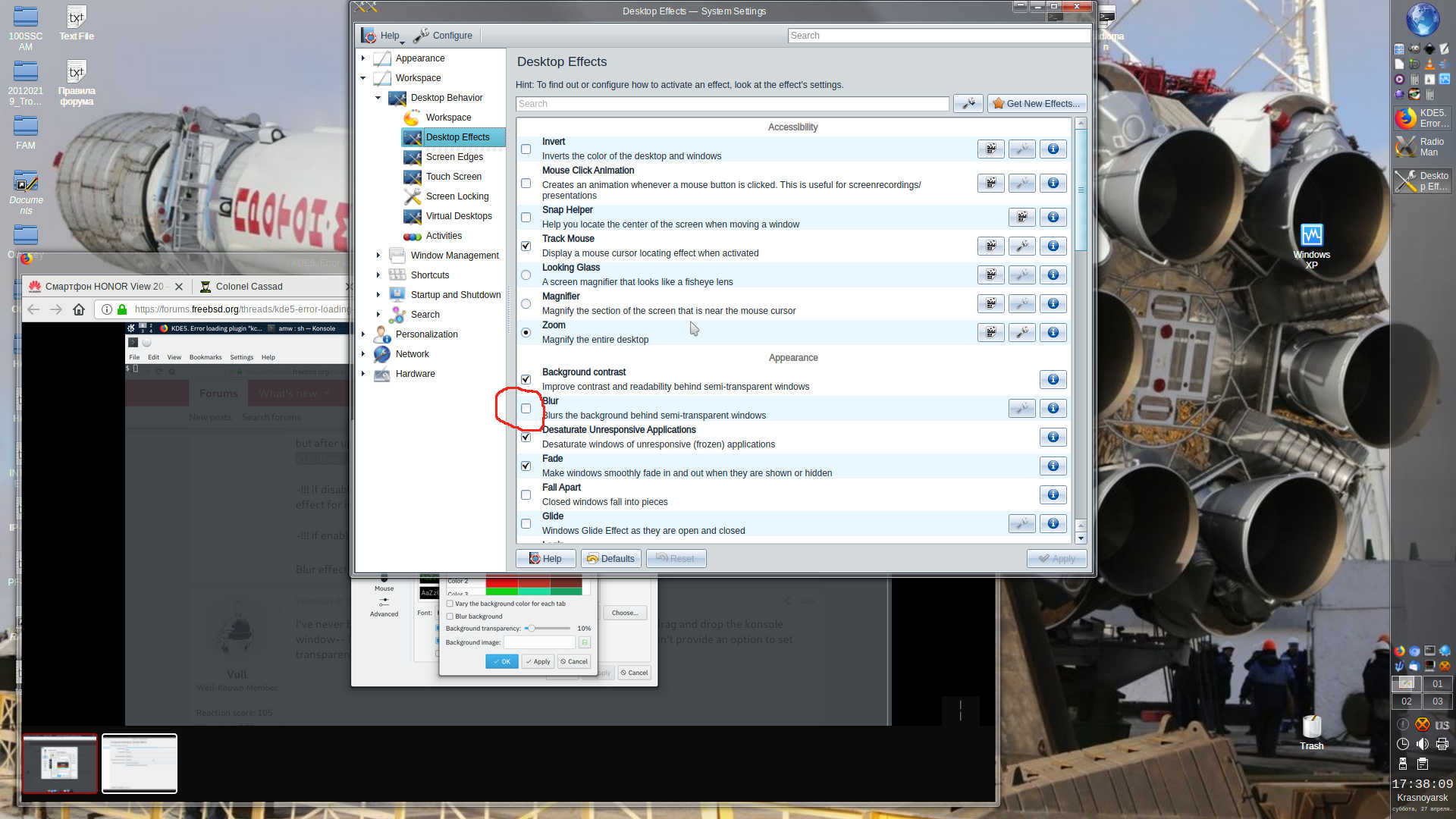Image resolution: width=1456 pixels, height=819 pixels.
Task: Expand the Appearance category
Action: coord(363,58)
